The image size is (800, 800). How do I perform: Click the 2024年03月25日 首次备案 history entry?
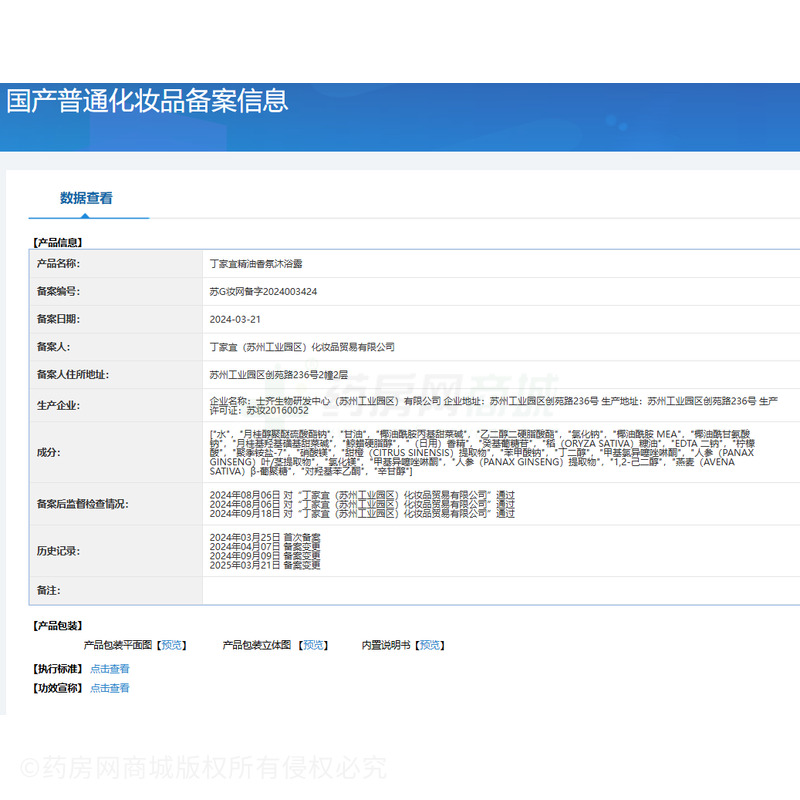tap(265, 537)
